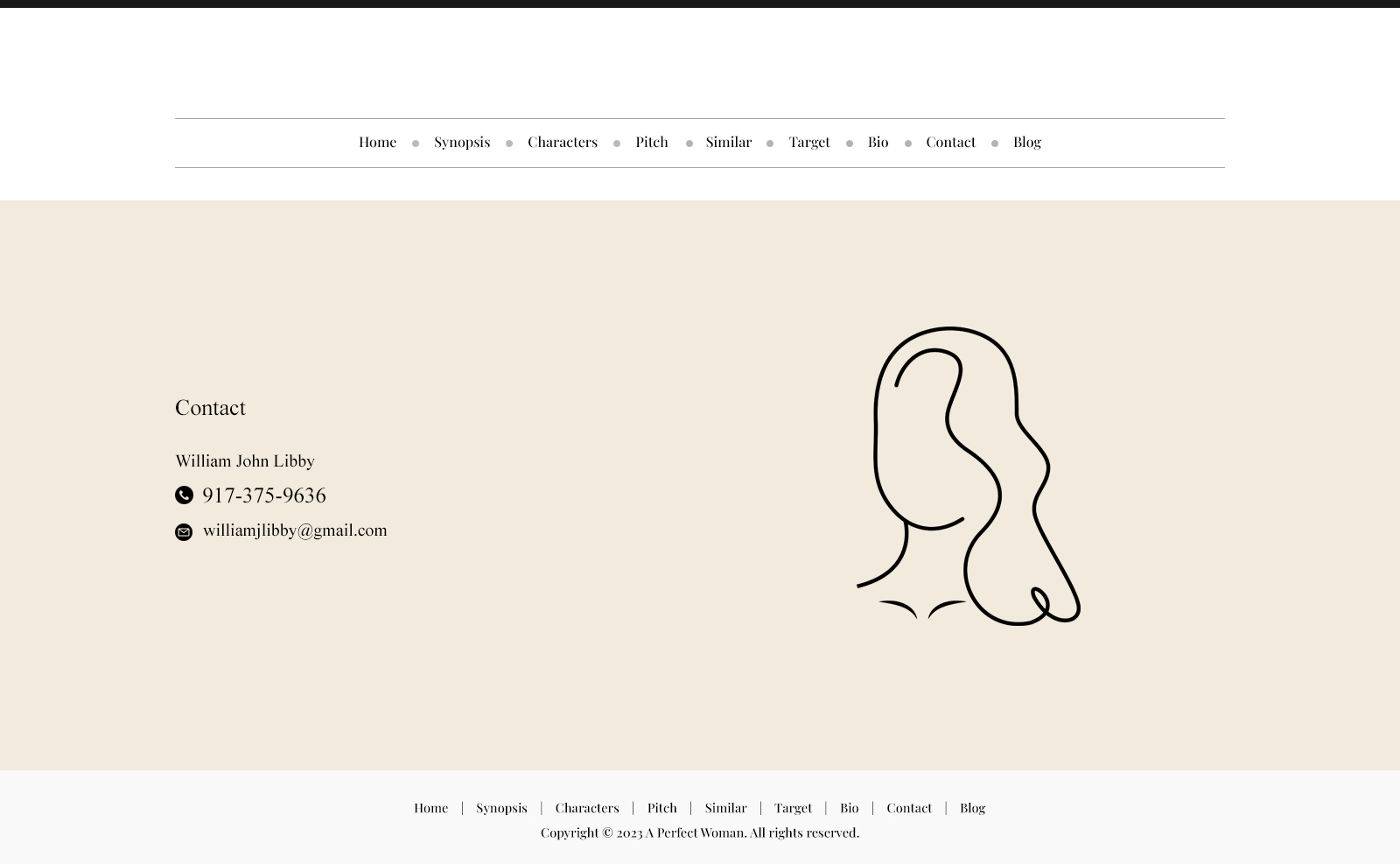The image size is (1400, 864).
Task: Click footer Home link
Action: (x=430, y=808)
